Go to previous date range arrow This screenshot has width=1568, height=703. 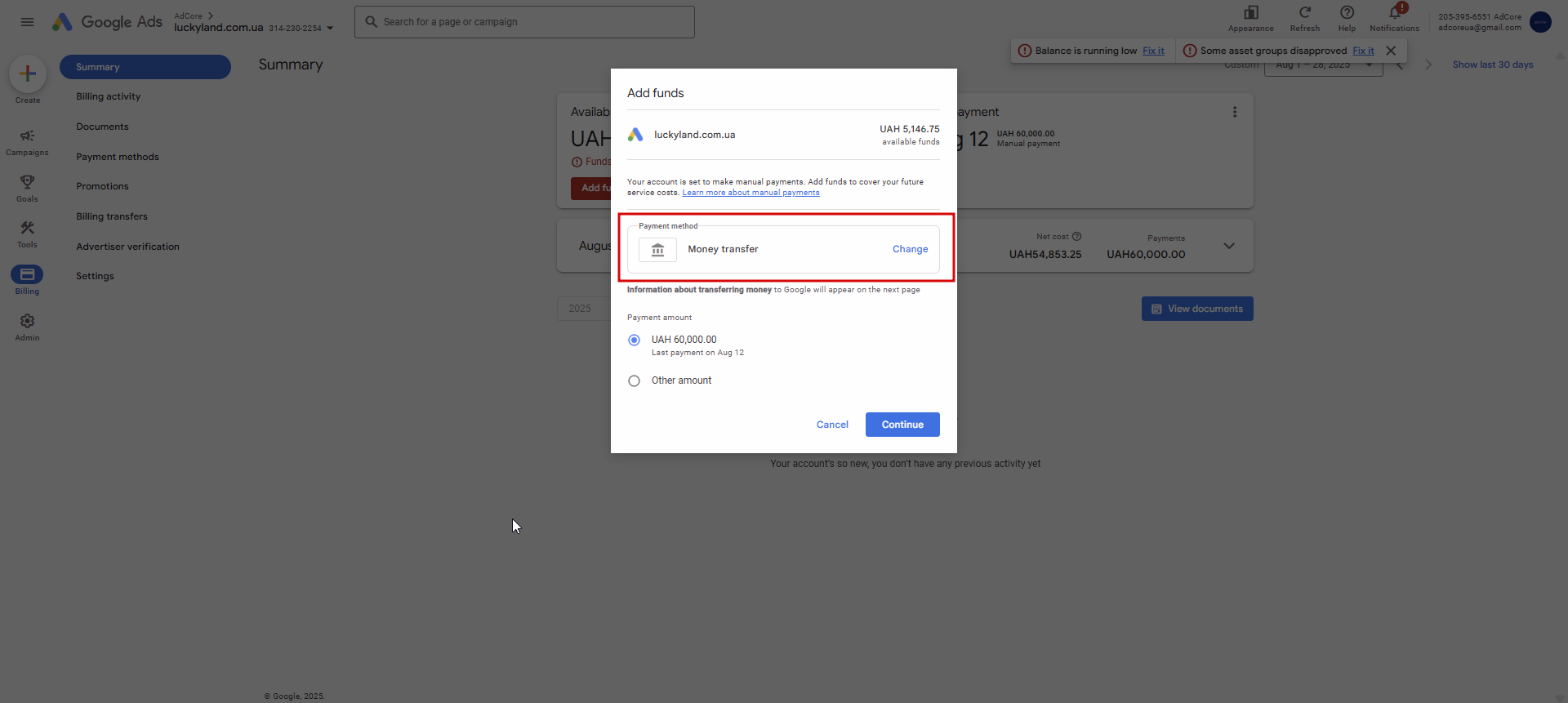pos(1400,65)
